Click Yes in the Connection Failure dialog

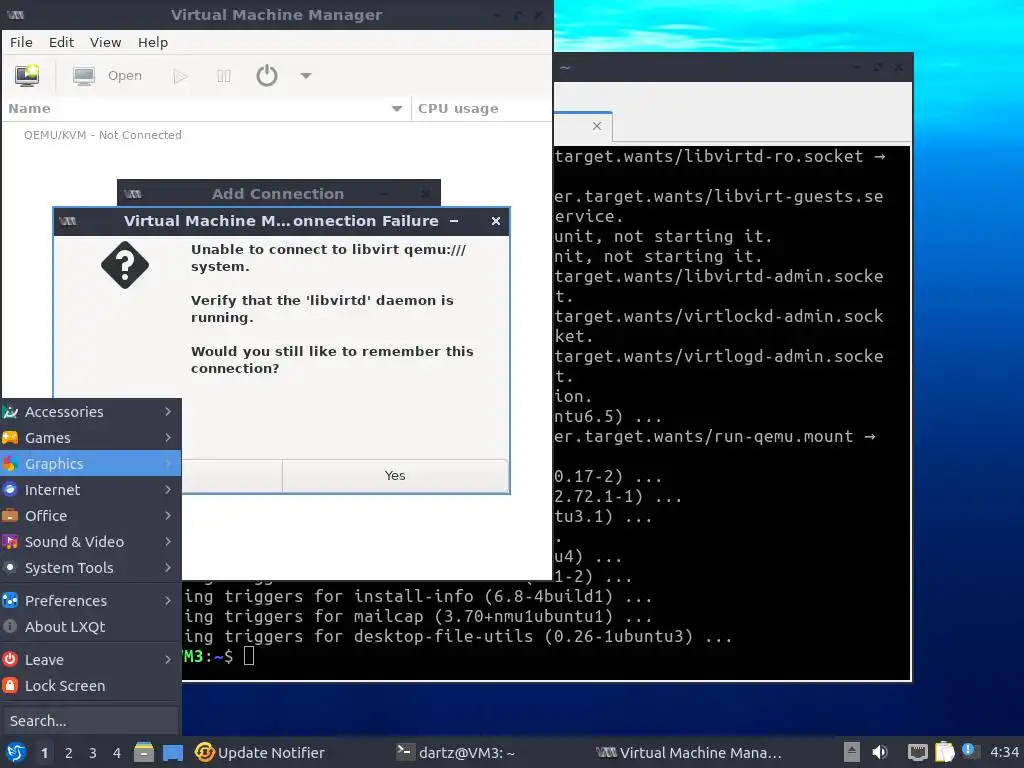395,475
